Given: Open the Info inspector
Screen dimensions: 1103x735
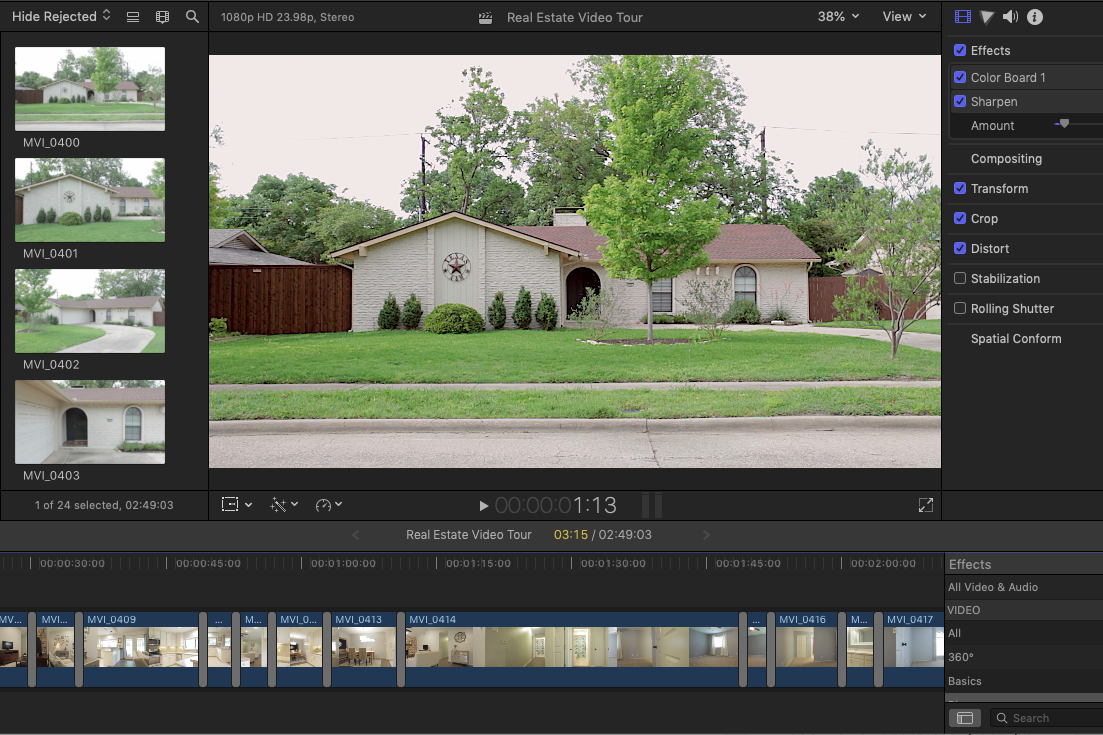Looking at the screenshot, I should pyautogui.click(x=1035, y=16).
